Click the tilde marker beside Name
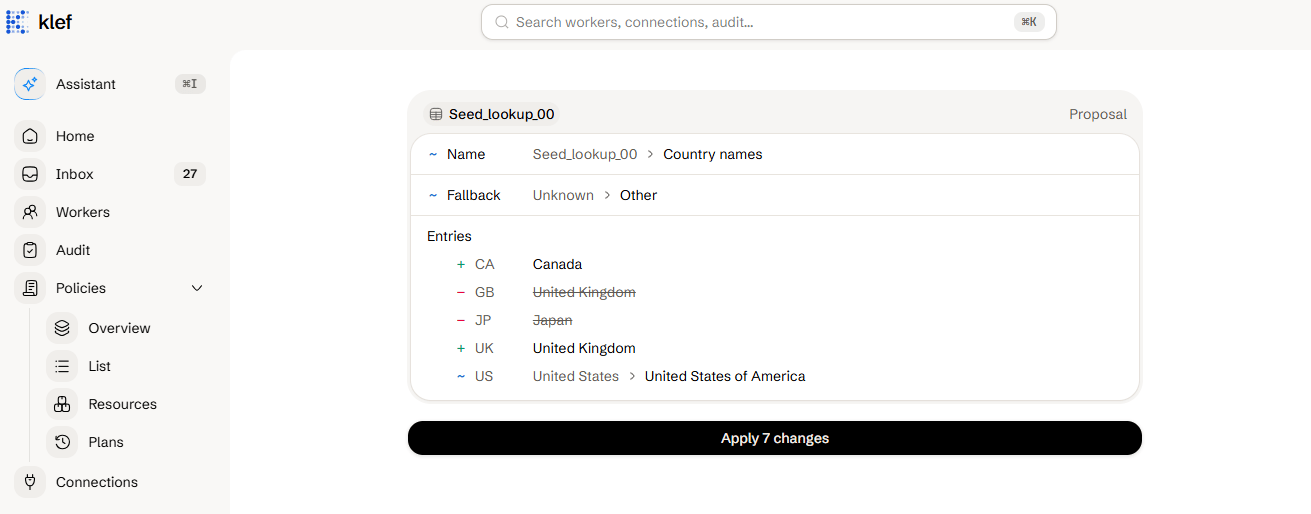 (x=433, y=154)
